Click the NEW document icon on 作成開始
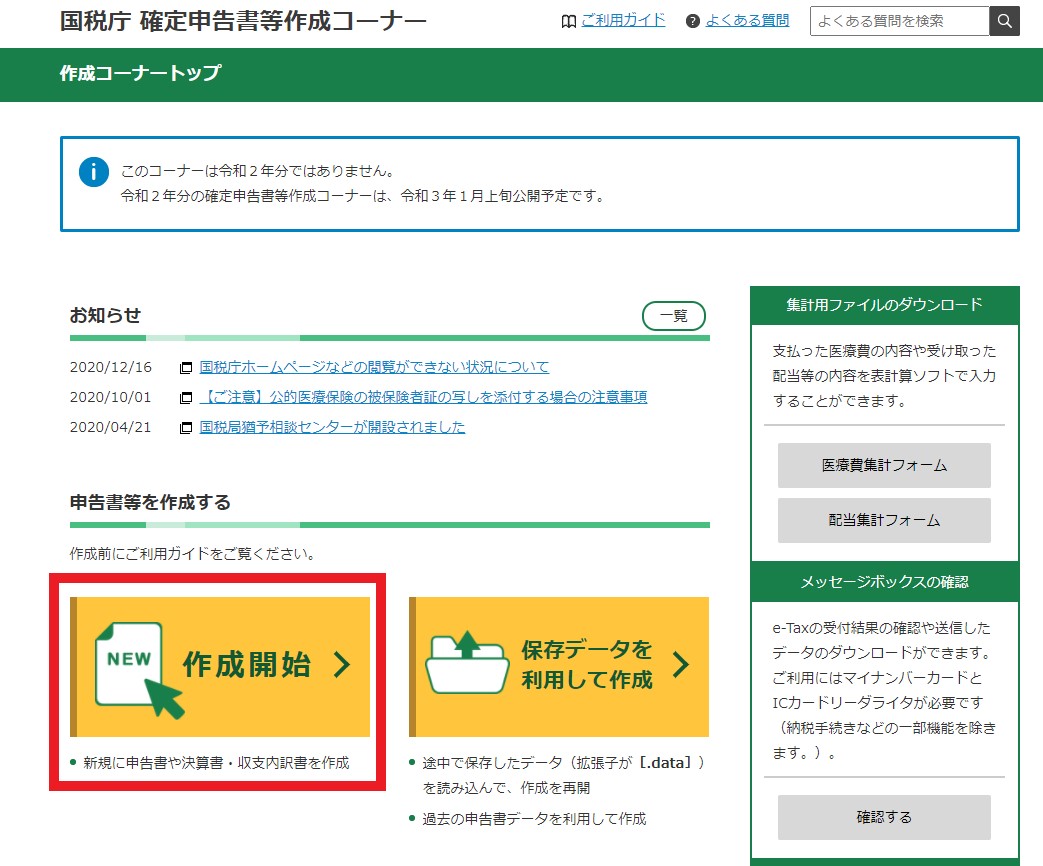Image resolution: width=1043 pixels, height=866 pixels. tap(138, 669)
